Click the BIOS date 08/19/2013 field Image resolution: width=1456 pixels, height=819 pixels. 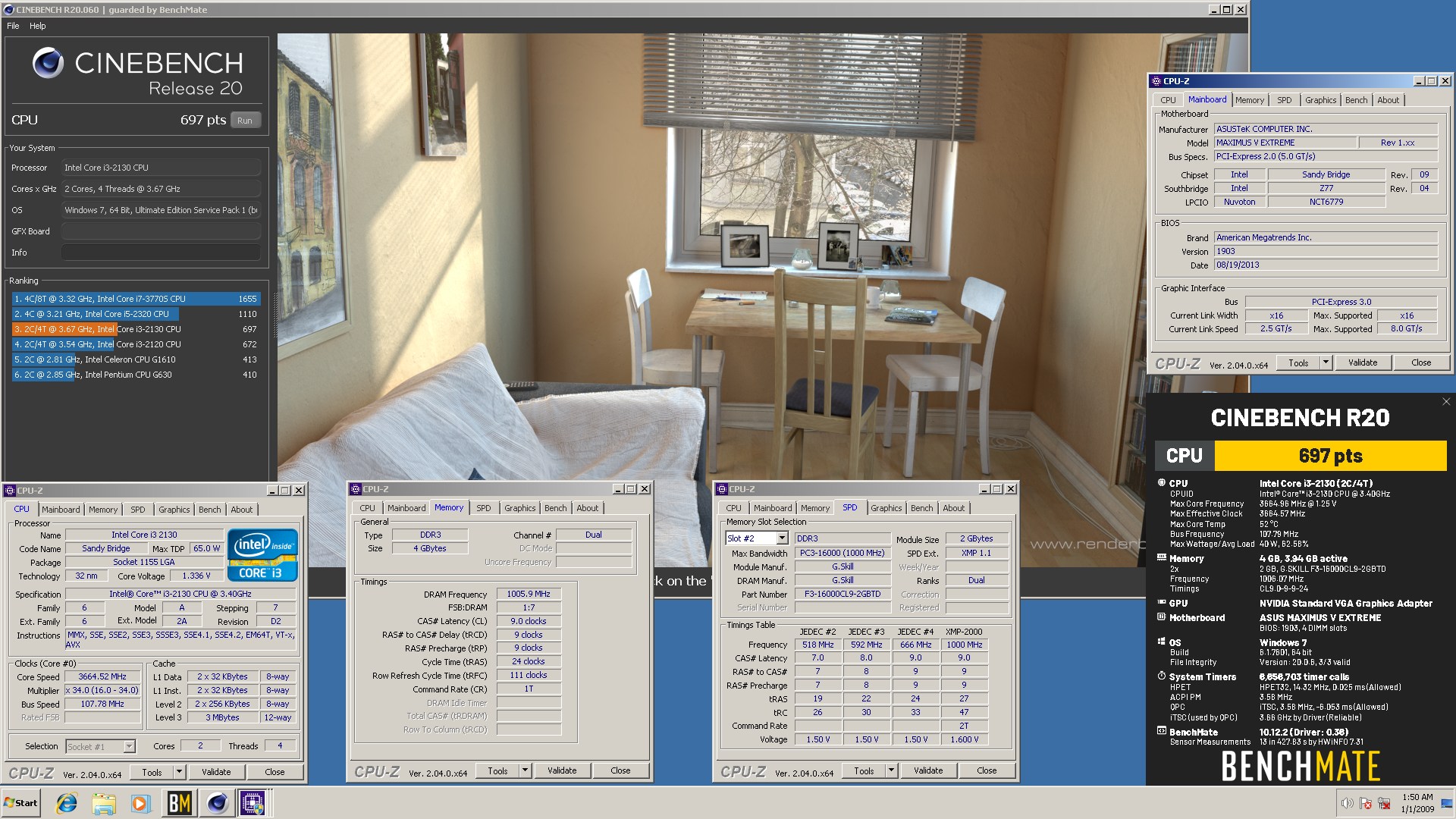click(1326, 265)
